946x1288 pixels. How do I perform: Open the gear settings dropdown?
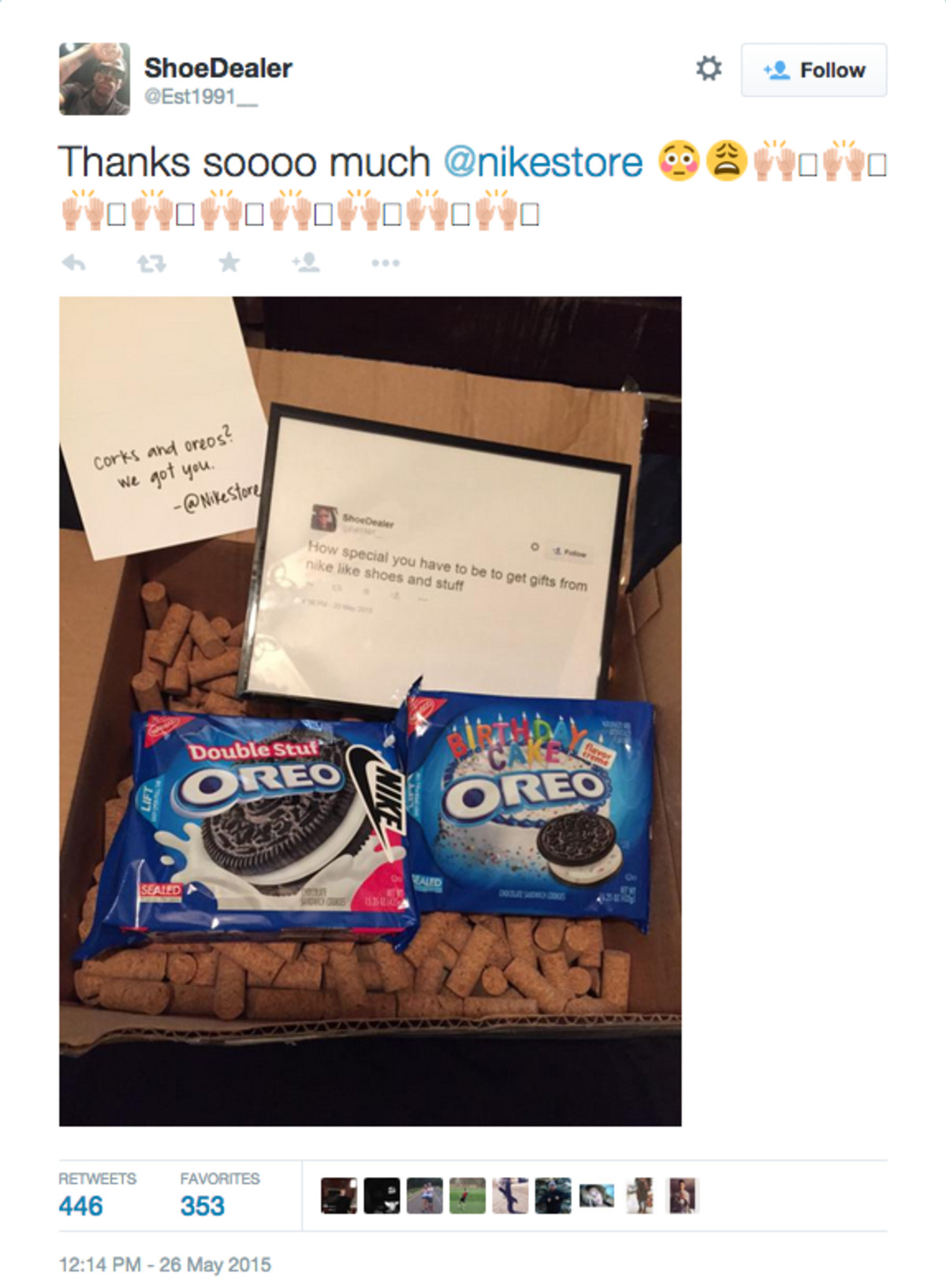709,69
